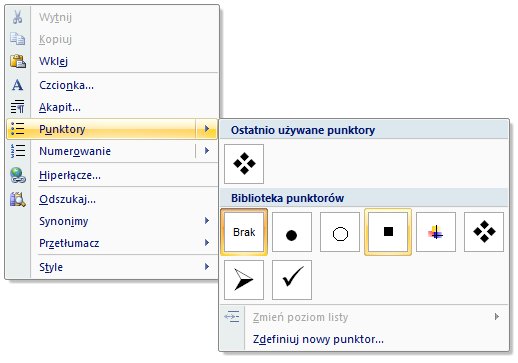Open the Przetłumacz submenu arrow
518x363 pixels.
(207, 243)
